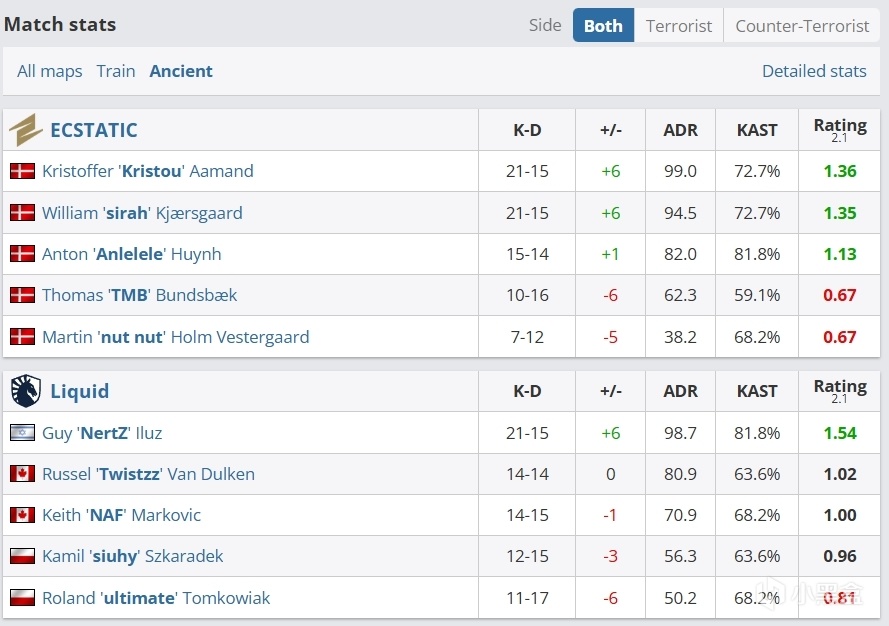
Task: Switch side filter to Terrorist
Action: click(679, 26)
